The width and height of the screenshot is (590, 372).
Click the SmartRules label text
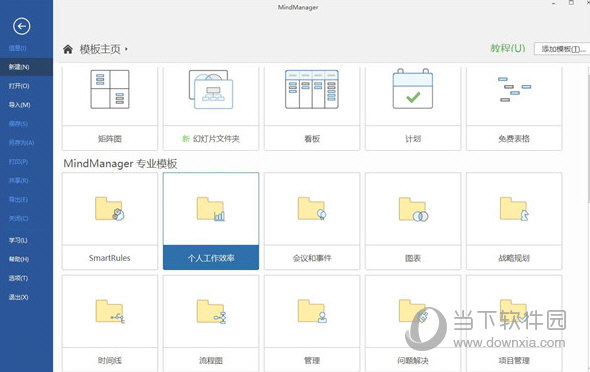(x=109, y=258)
